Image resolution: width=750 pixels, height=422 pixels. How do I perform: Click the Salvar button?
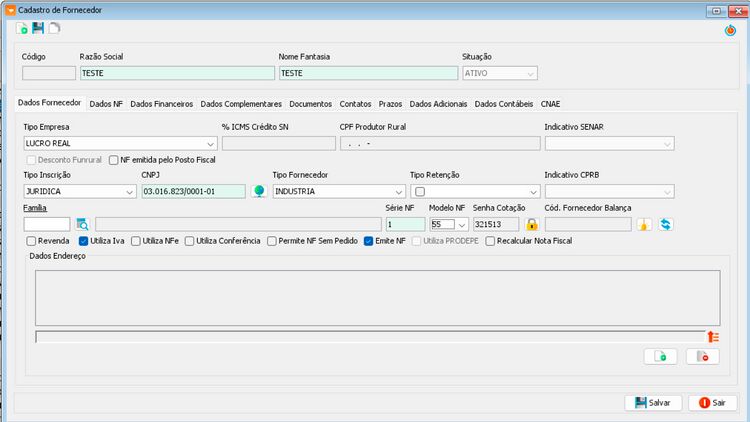click(653, 403)
